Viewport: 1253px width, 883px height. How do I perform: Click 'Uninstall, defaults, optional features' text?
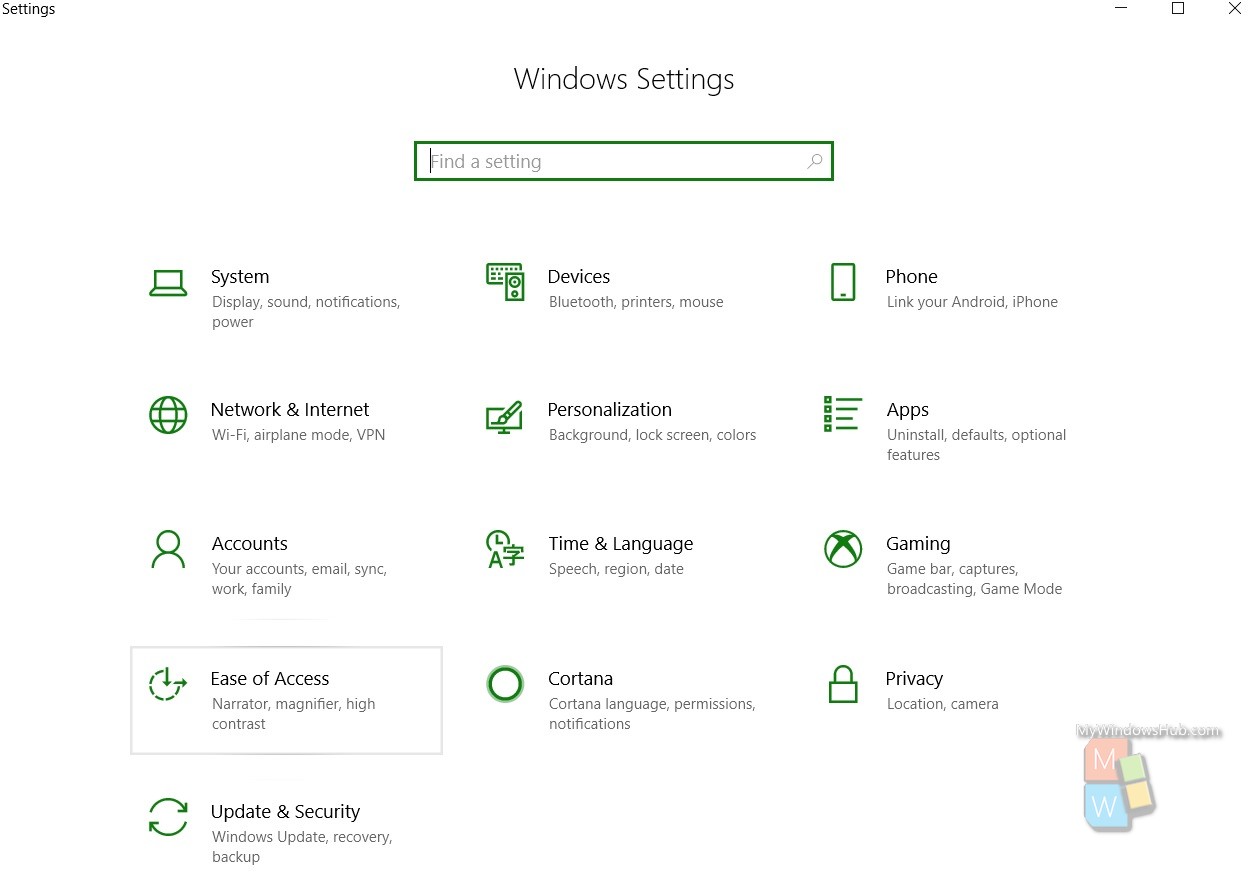point(976,445)
